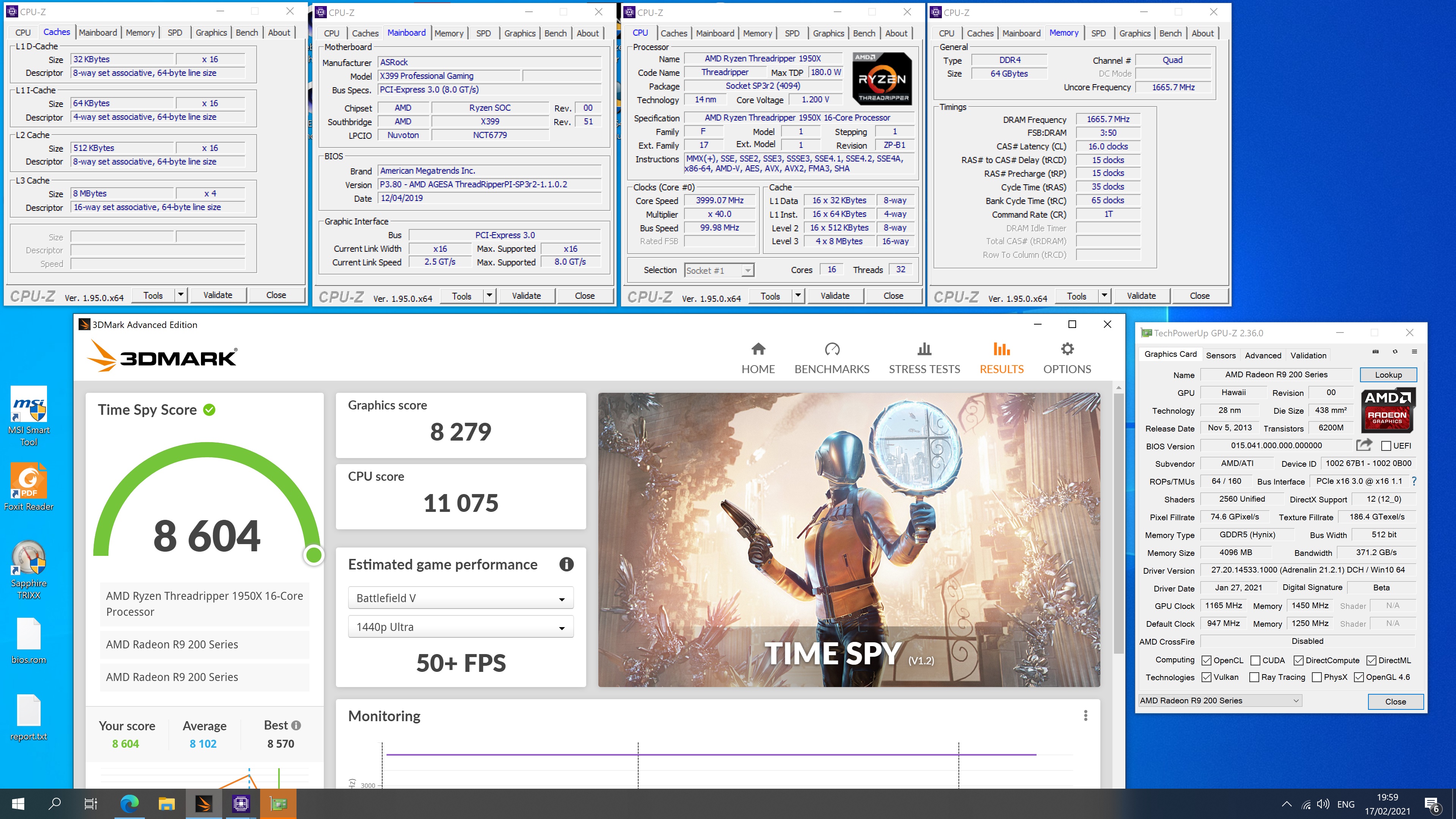Toggle the UEFI checkbox in GPU-Z
The height and width of the screenshot is (819, 1456).
[x=1385, y=446]
